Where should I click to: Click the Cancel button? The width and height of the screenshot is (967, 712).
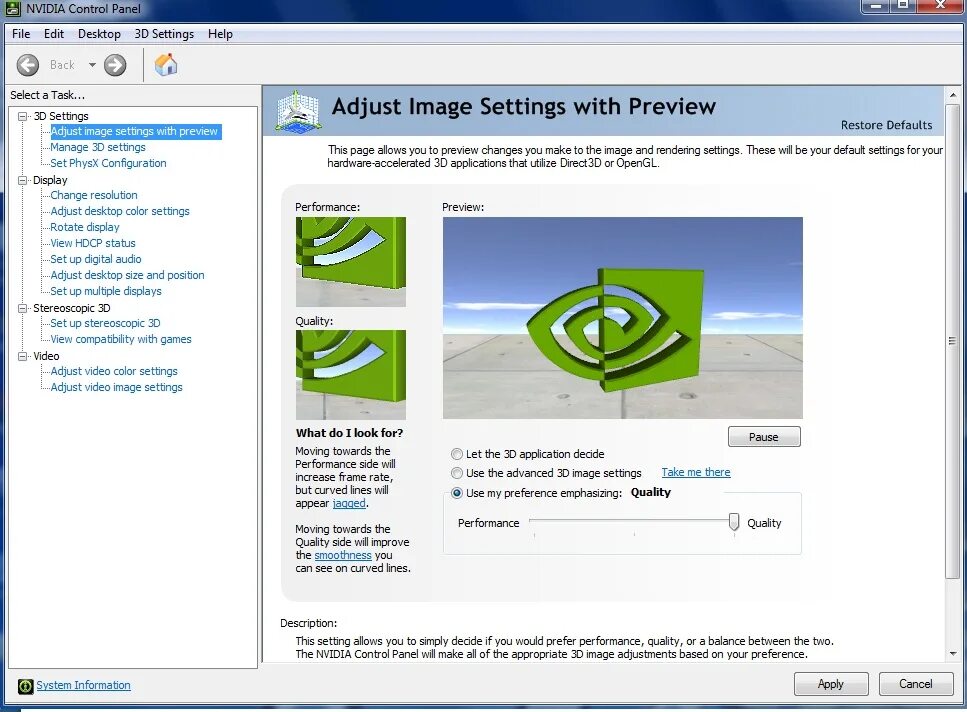916,684
